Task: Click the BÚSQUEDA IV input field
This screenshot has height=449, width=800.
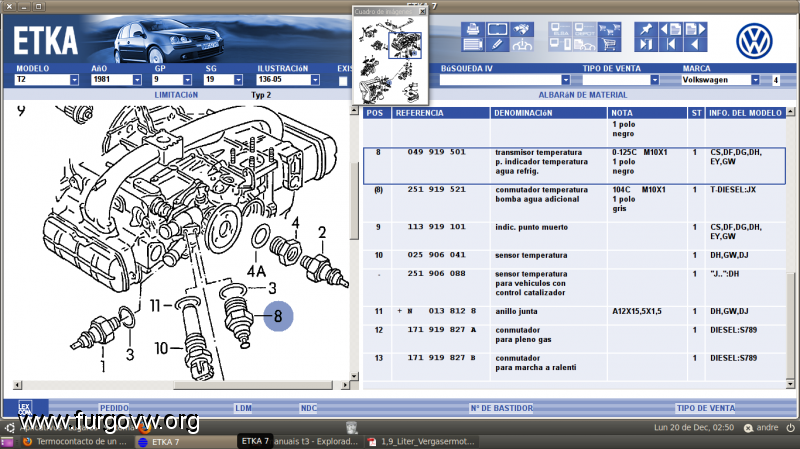Action: 500,80
